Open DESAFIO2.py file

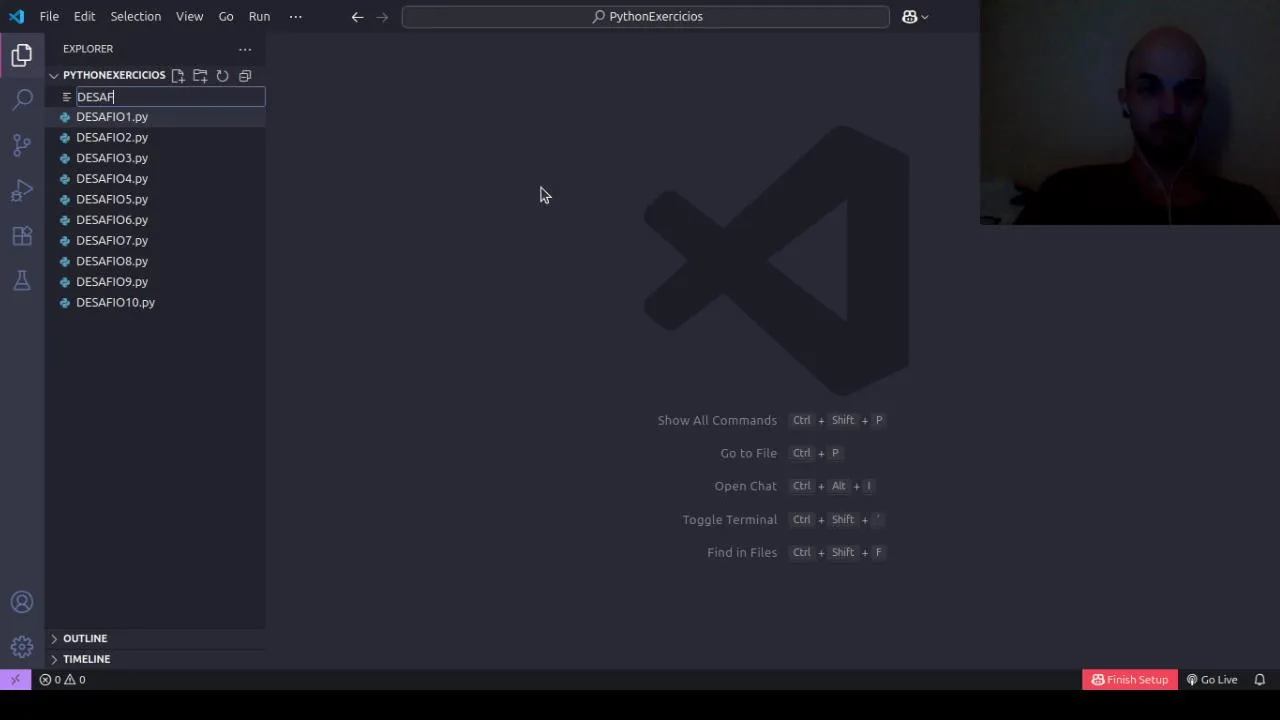(112, 137)
